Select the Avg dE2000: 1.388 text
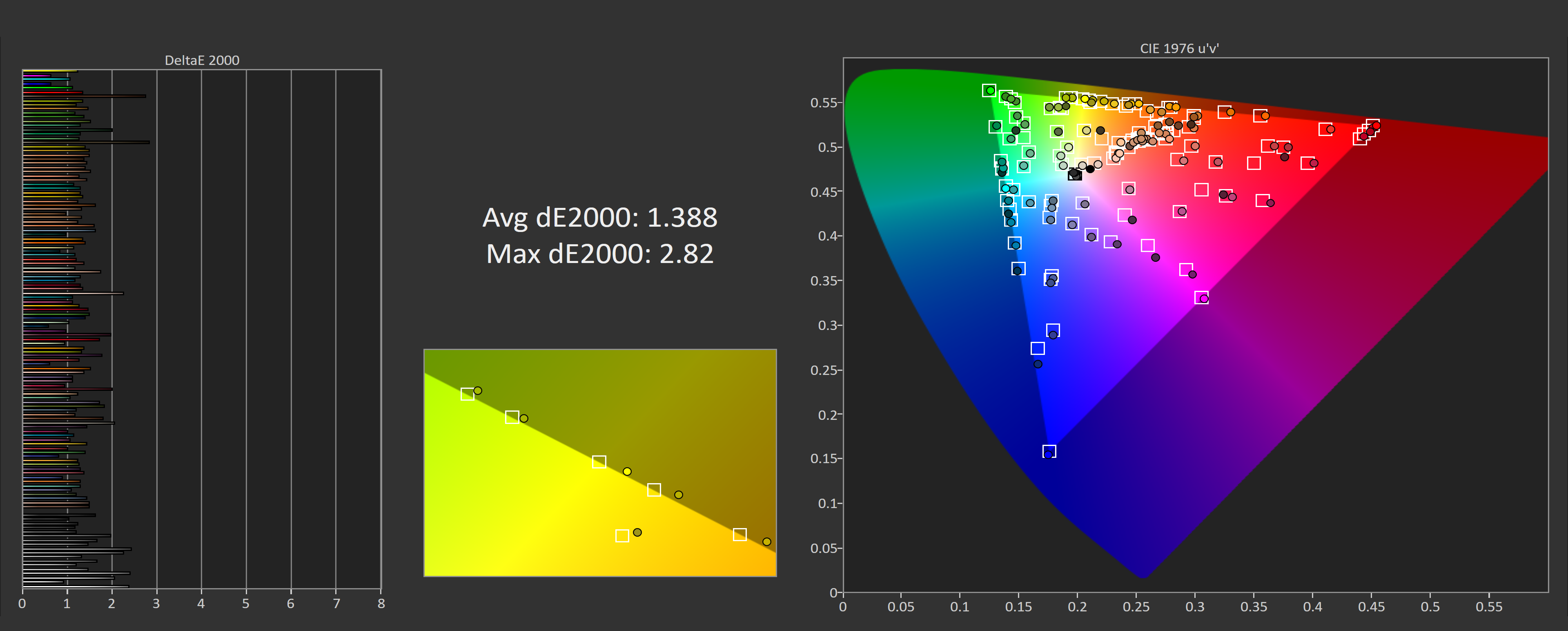 [599, 217]
